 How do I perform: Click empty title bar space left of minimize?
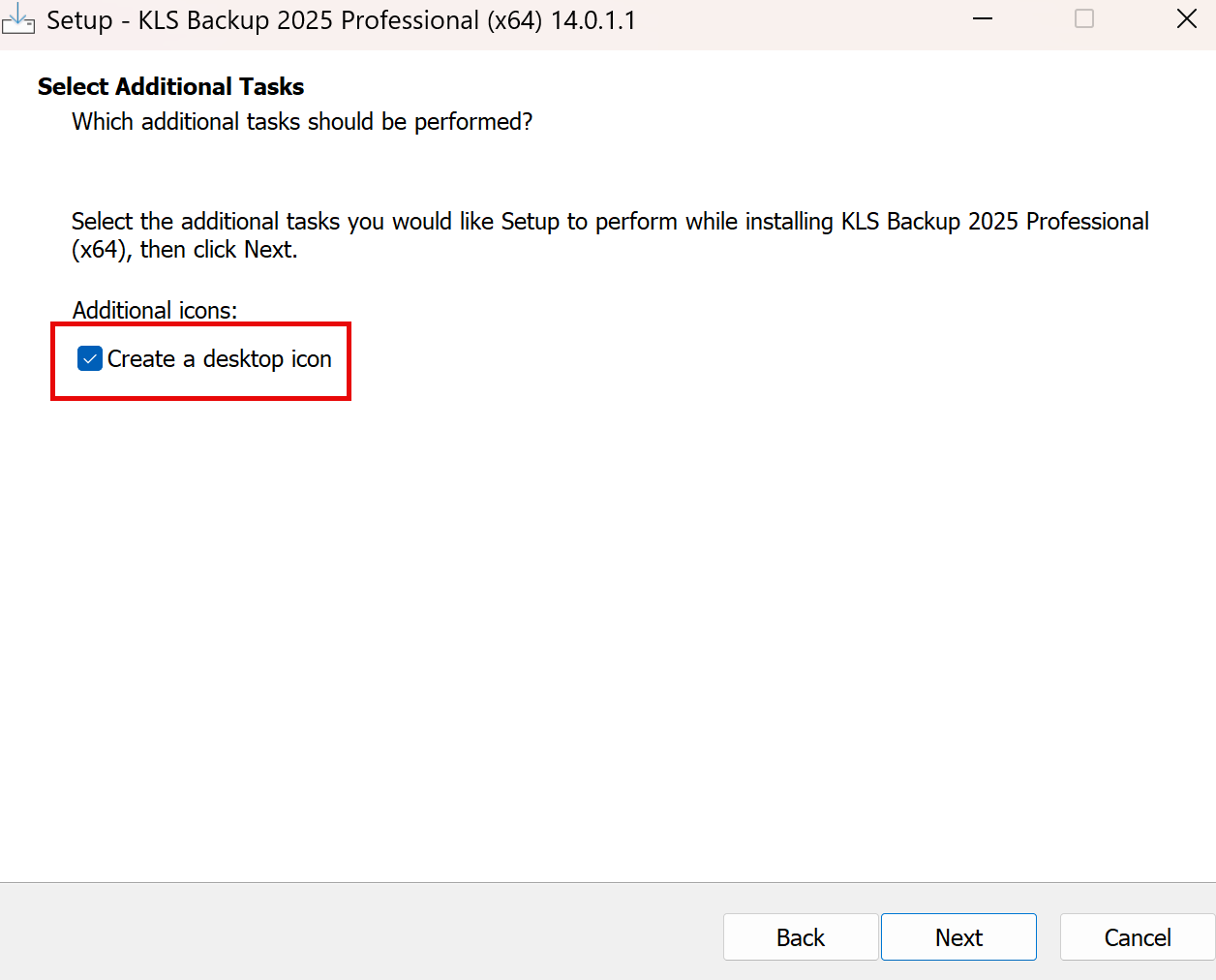(x=804, y=20)
